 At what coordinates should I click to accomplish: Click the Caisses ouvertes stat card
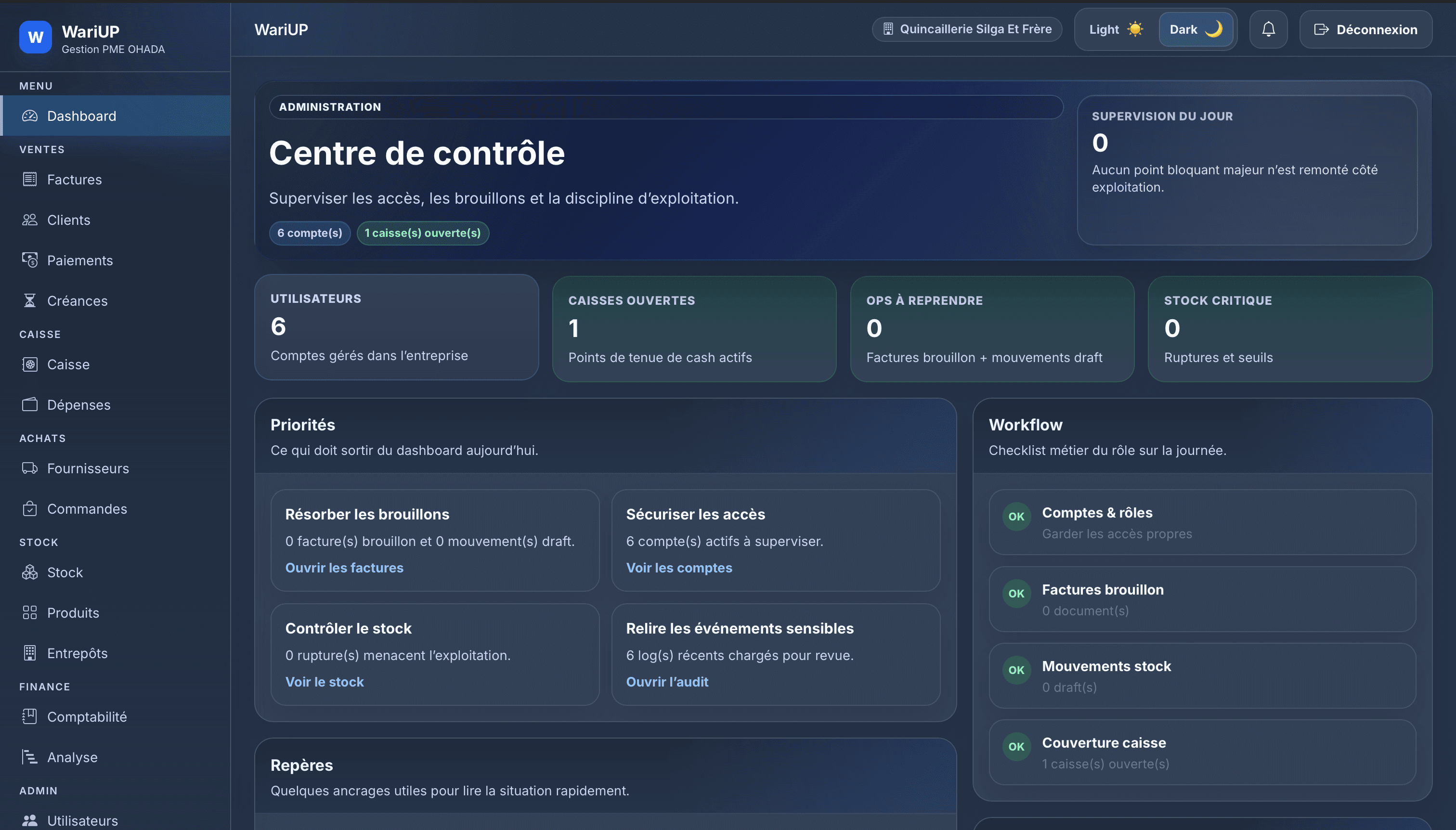pos(694,329)
